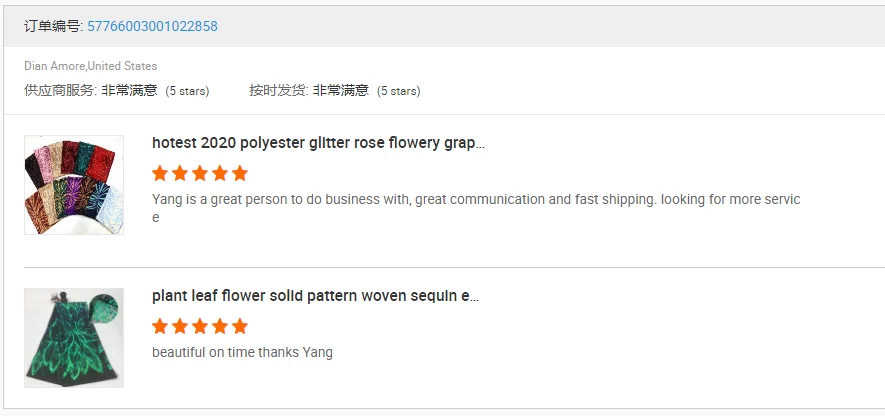This screenshot has height=416, width=885.
Task: Click second star under plant leaf product
Action: pos(180,326)
